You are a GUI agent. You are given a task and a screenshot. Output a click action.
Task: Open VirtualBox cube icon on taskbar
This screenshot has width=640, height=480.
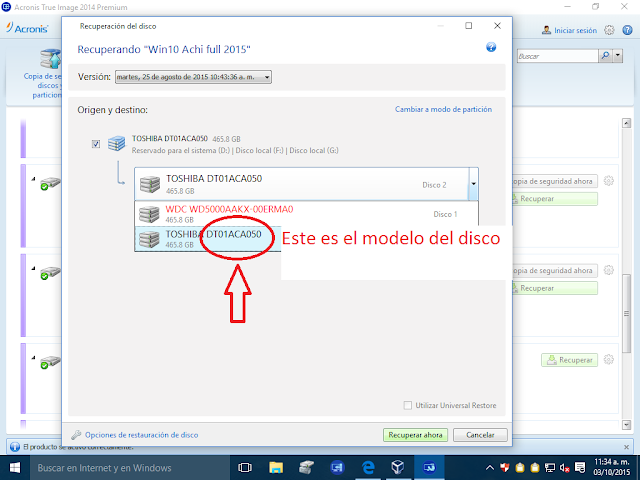tap(398, 468)
